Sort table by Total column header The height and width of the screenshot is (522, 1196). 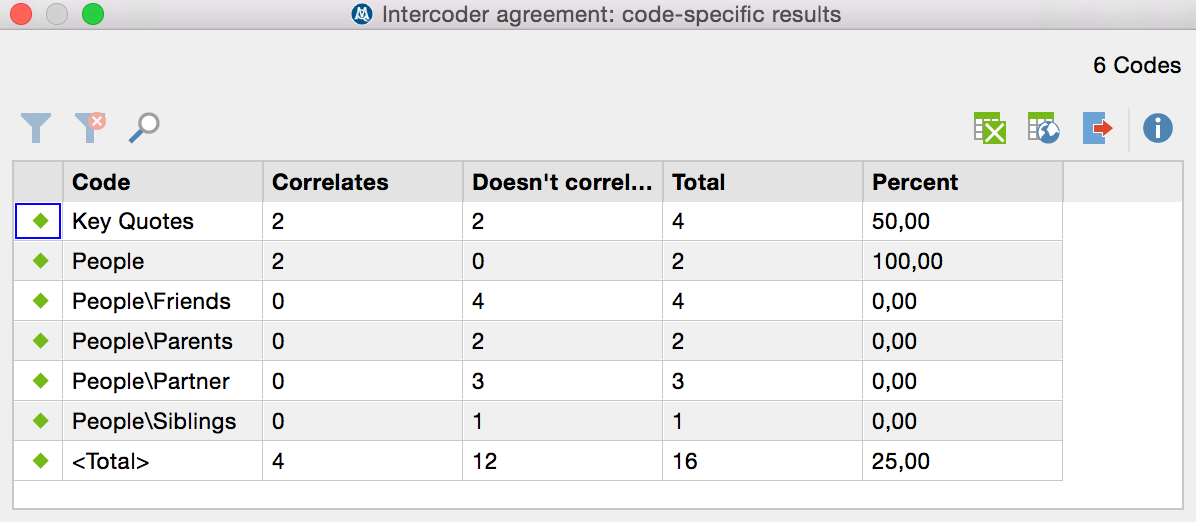pos(762,182)
